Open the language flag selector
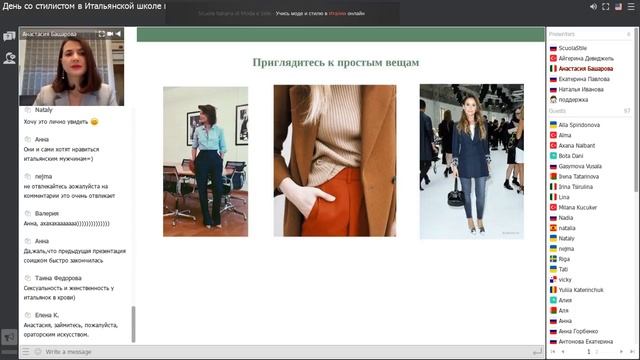 tap(618, 7)
